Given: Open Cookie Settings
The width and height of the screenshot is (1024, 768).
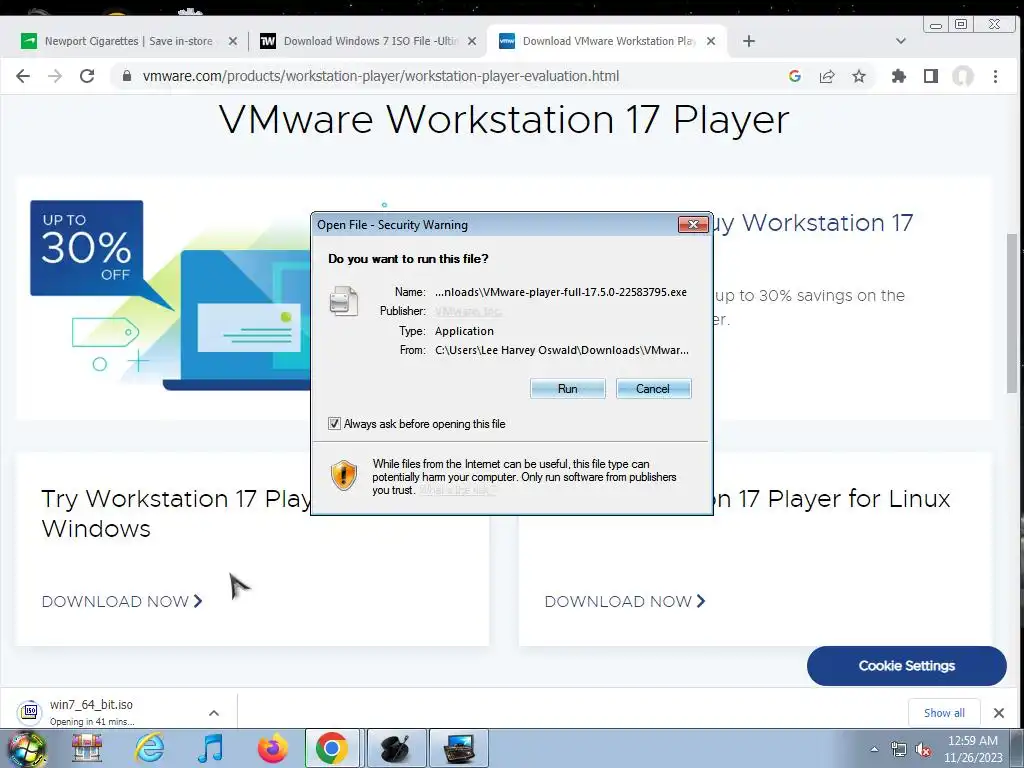Looking at the screenshot, I should [x=906, y=666].
